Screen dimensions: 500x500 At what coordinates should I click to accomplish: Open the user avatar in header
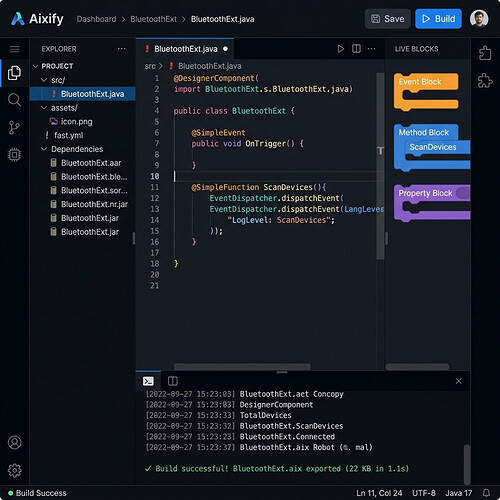tap(479, 18)
